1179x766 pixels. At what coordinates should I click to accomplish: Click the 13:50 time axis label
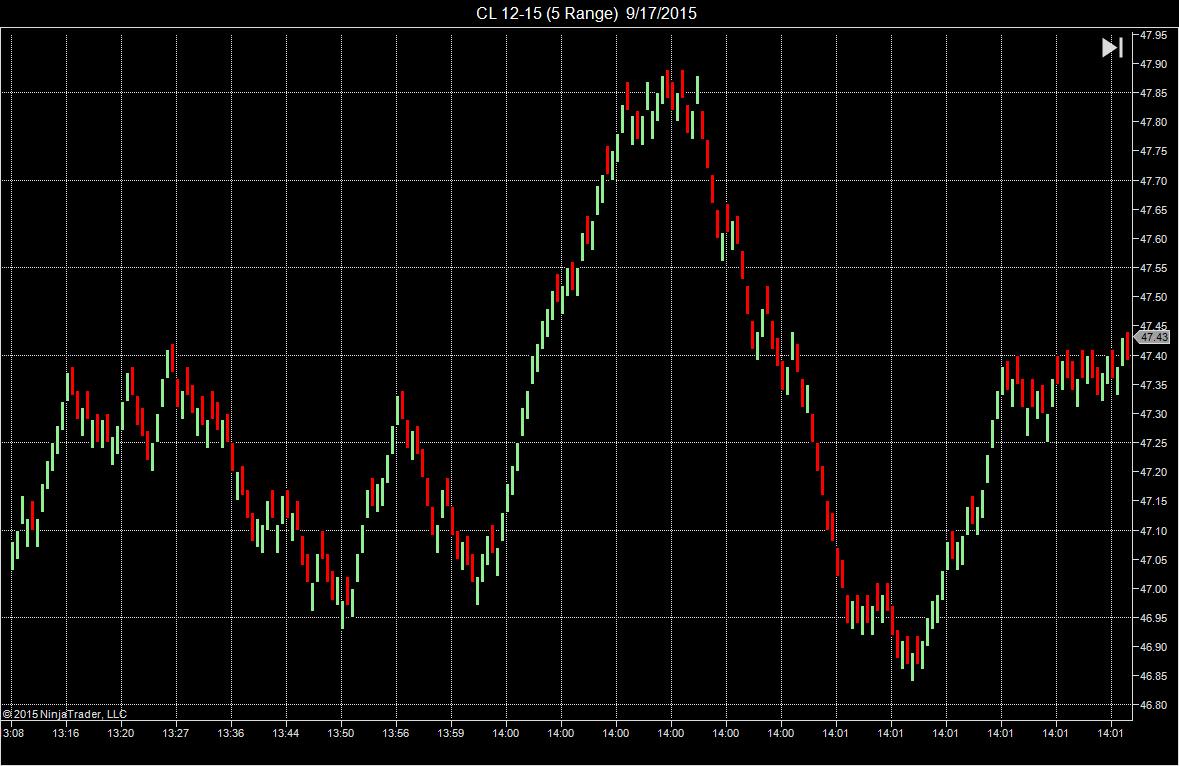pos(341,733)
